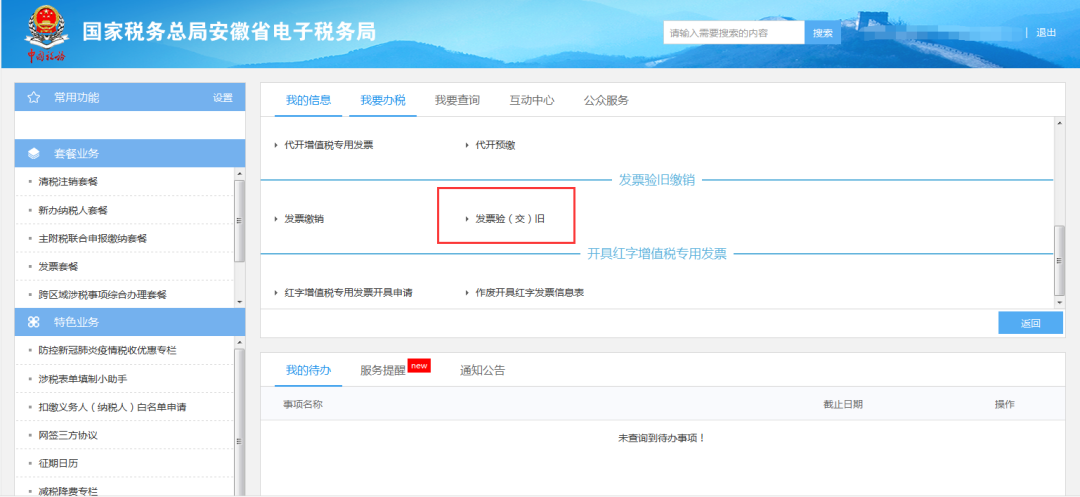Click the main panel's scroll down arrow

(1059, 303)
